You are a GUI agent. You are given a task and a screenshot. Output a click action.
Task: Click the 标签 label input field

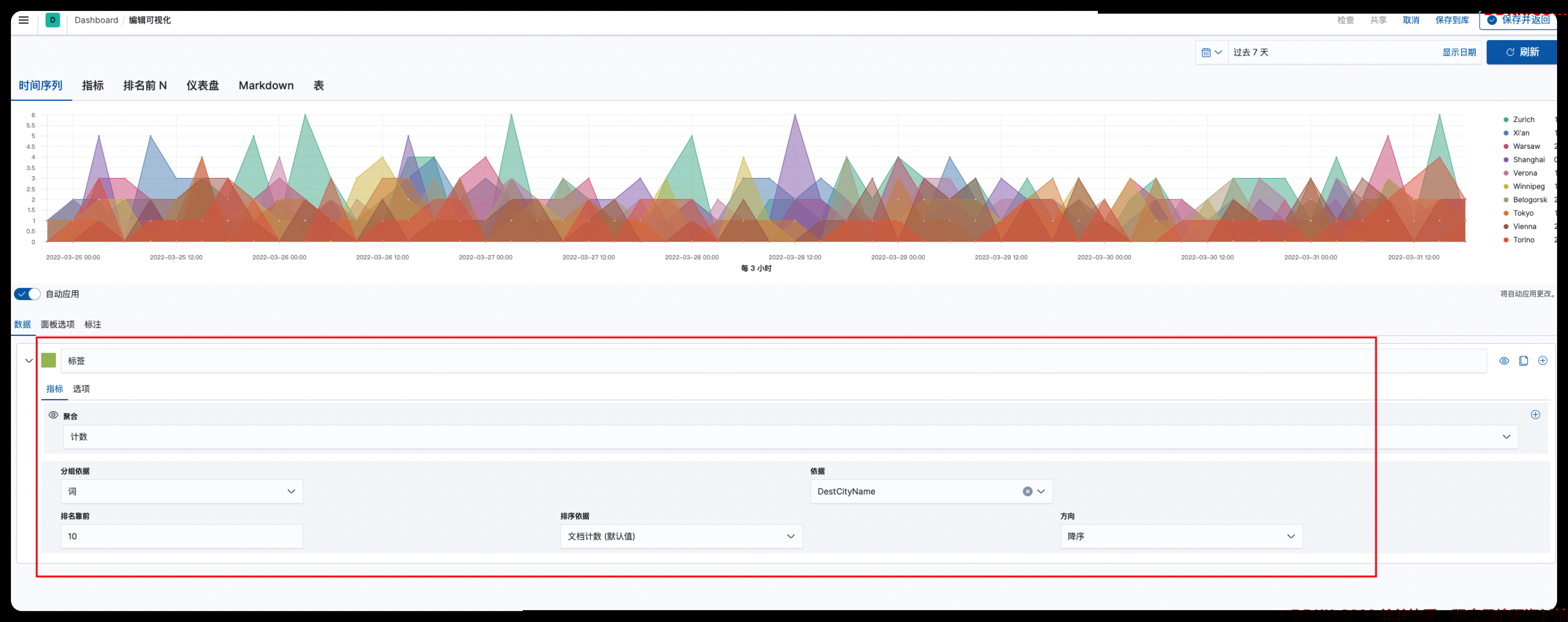tap(774, 361)
